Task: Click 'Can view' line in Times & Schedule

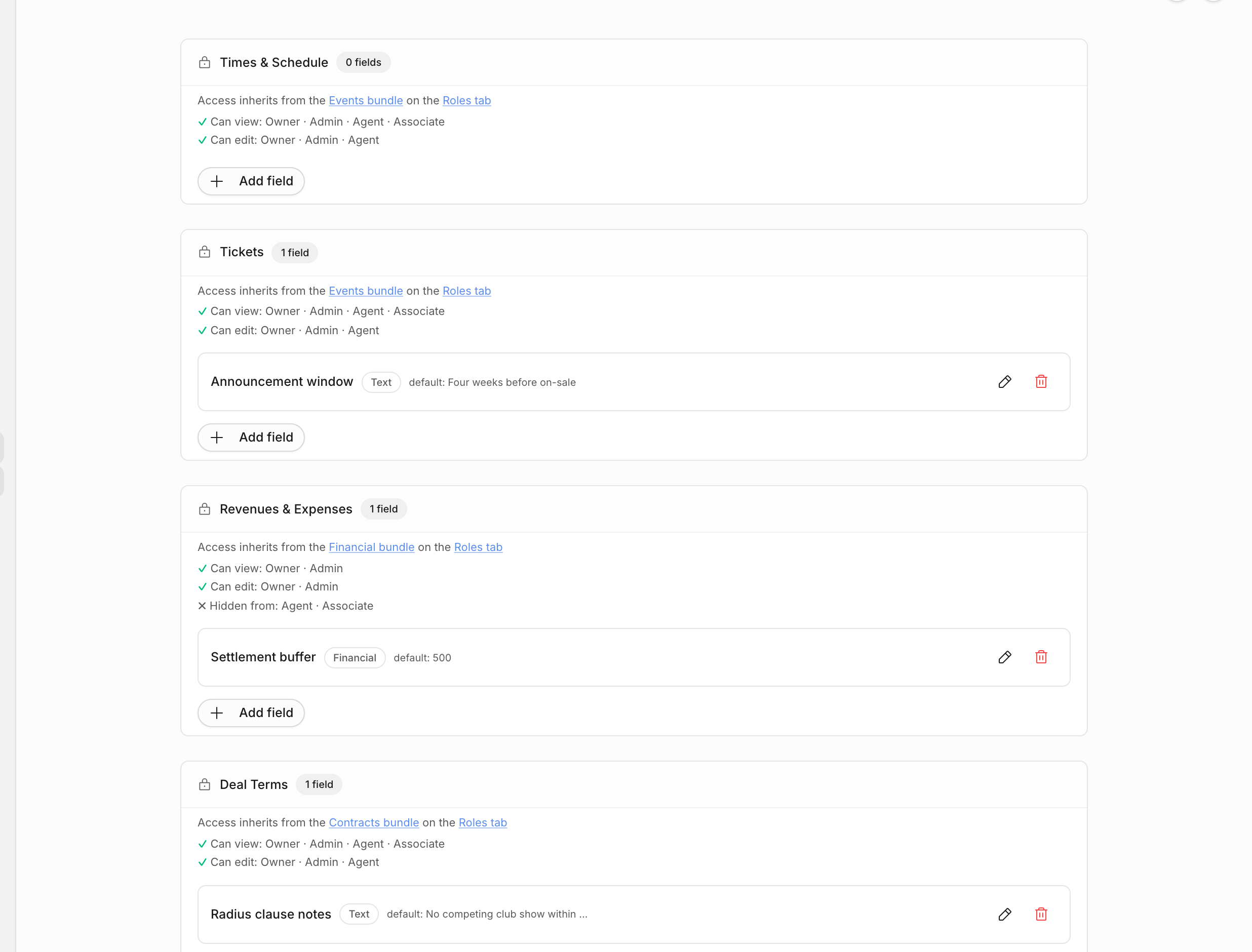Action: click(322, 122)
